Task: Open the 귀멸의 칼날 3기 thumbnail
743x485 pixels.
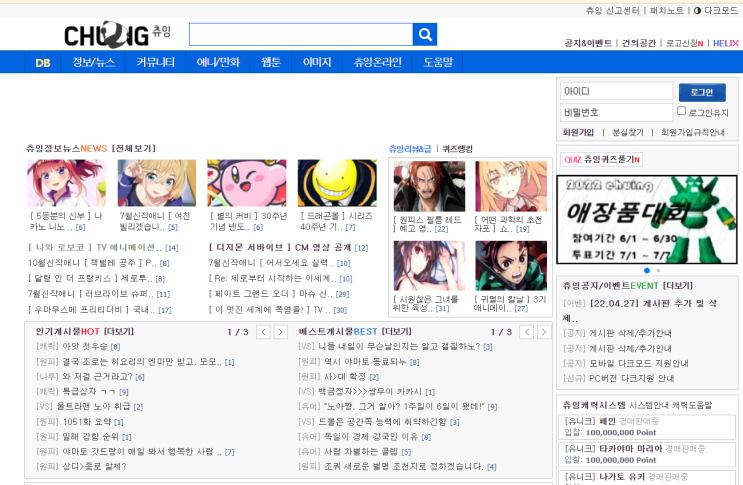Action: [511, 266]
